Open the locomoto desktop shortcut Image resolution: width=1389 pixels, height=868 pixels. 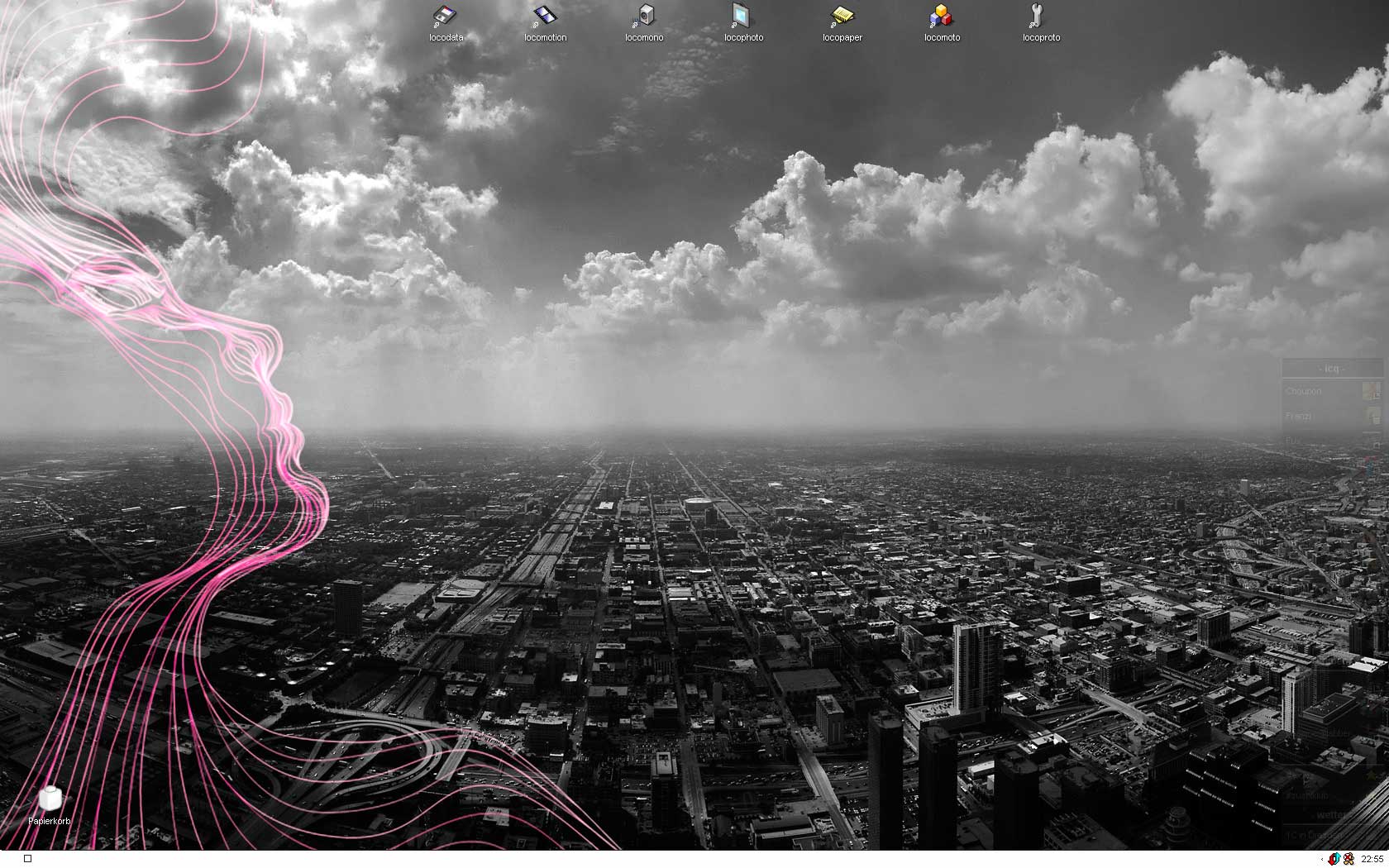pos(942,22)
